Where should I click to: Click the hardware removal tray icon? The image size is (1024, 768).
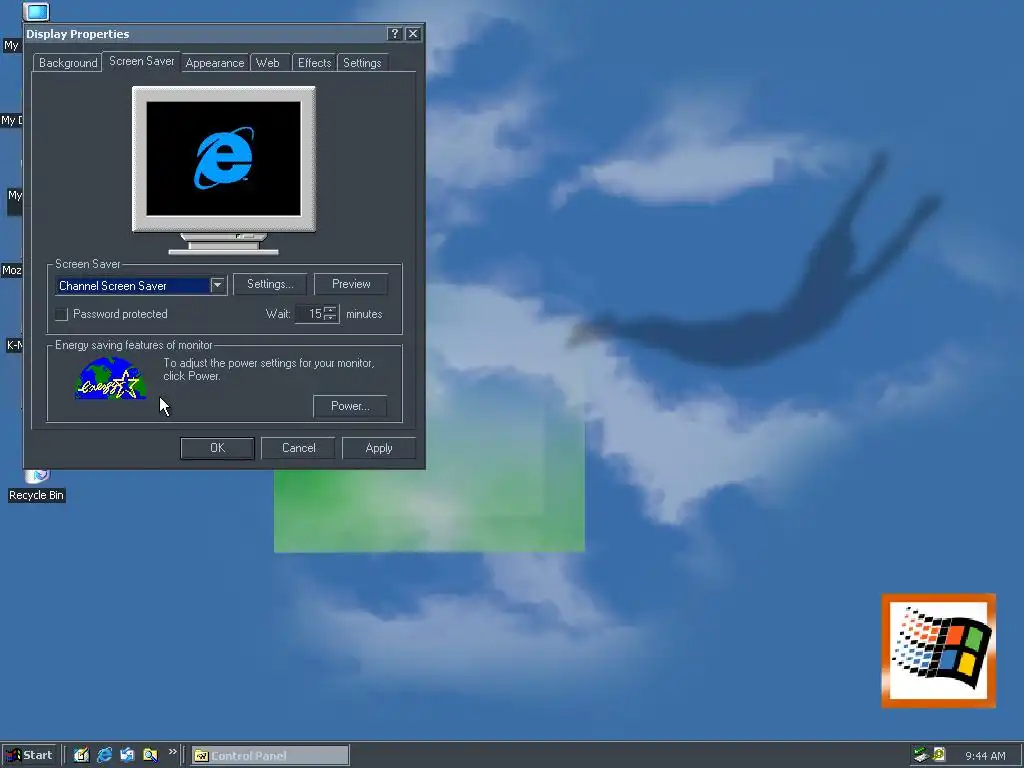[x=920, y=755]
